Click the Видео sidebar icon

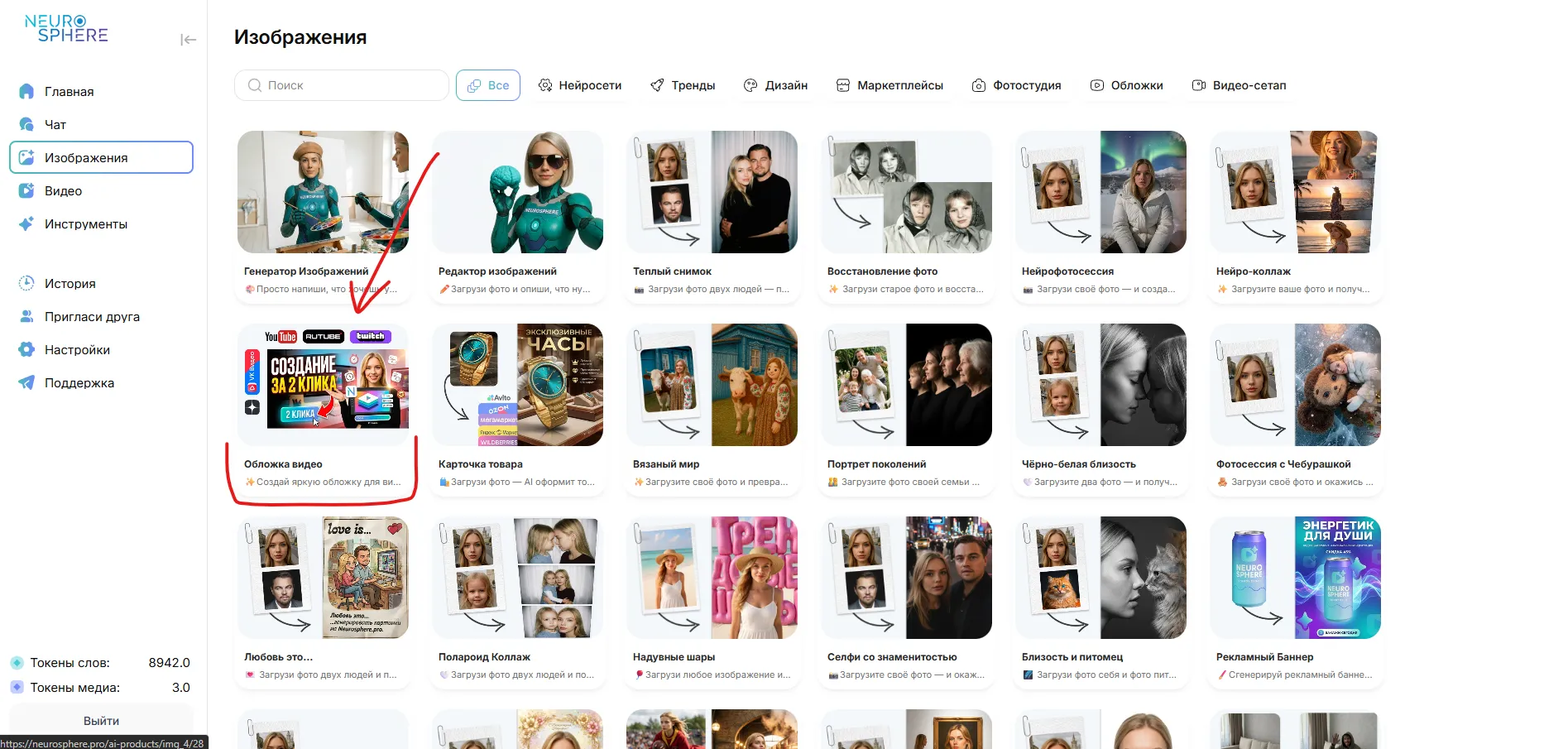[26, 190]
